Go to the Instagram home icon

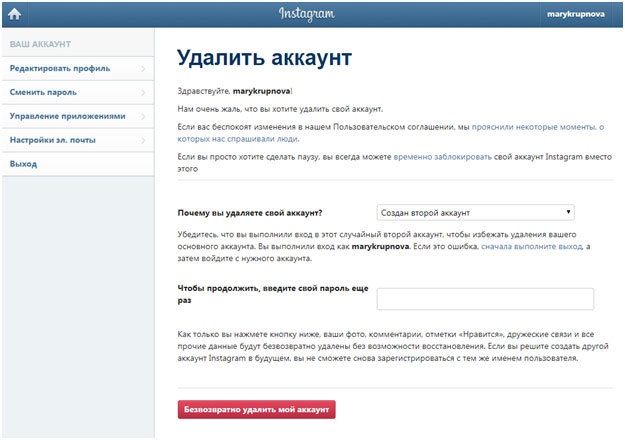(x=14, y=14)
